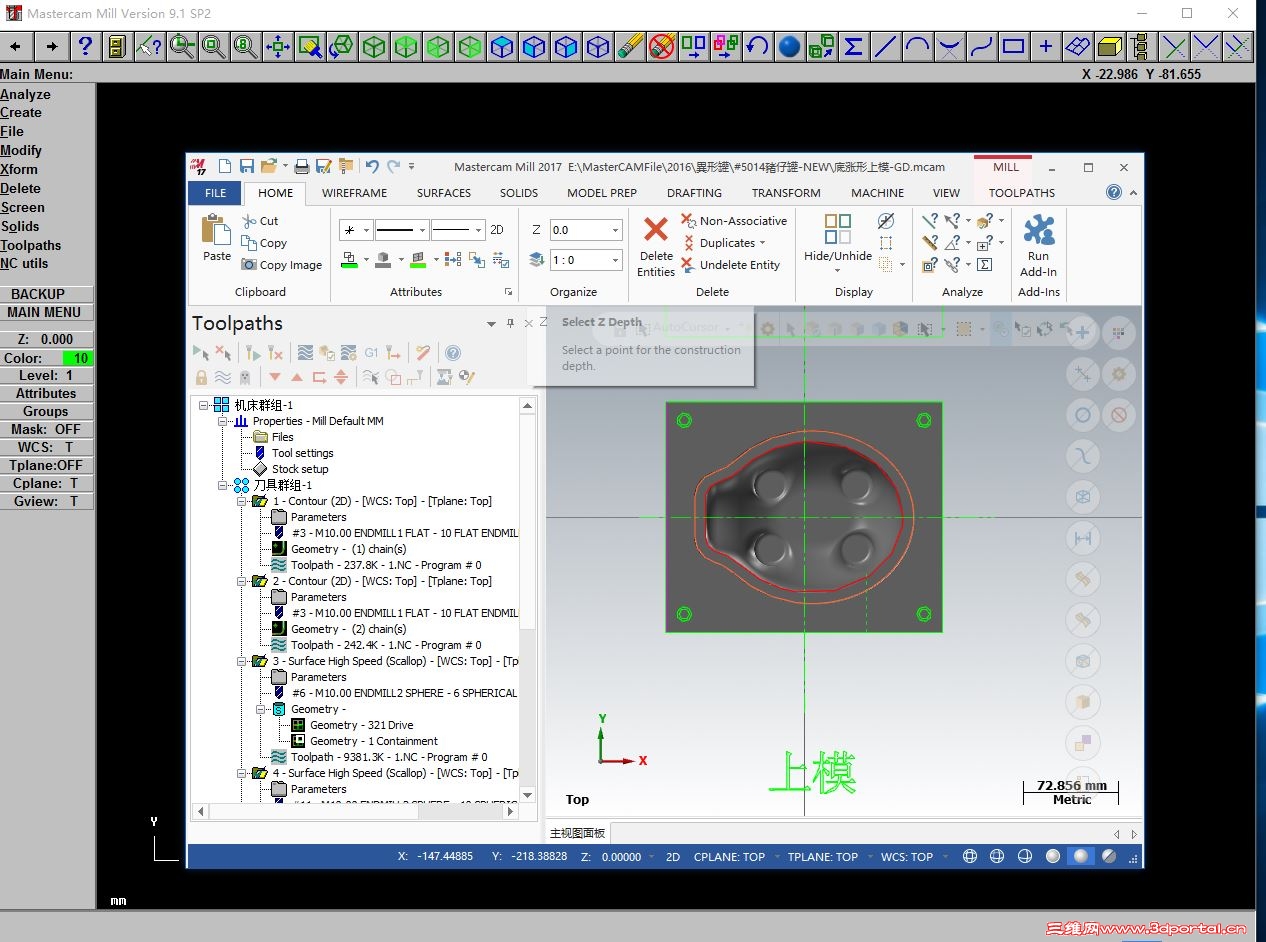Click the green Color 10 swatch
Screen dimensions: 1266x942
click(78, 358)
